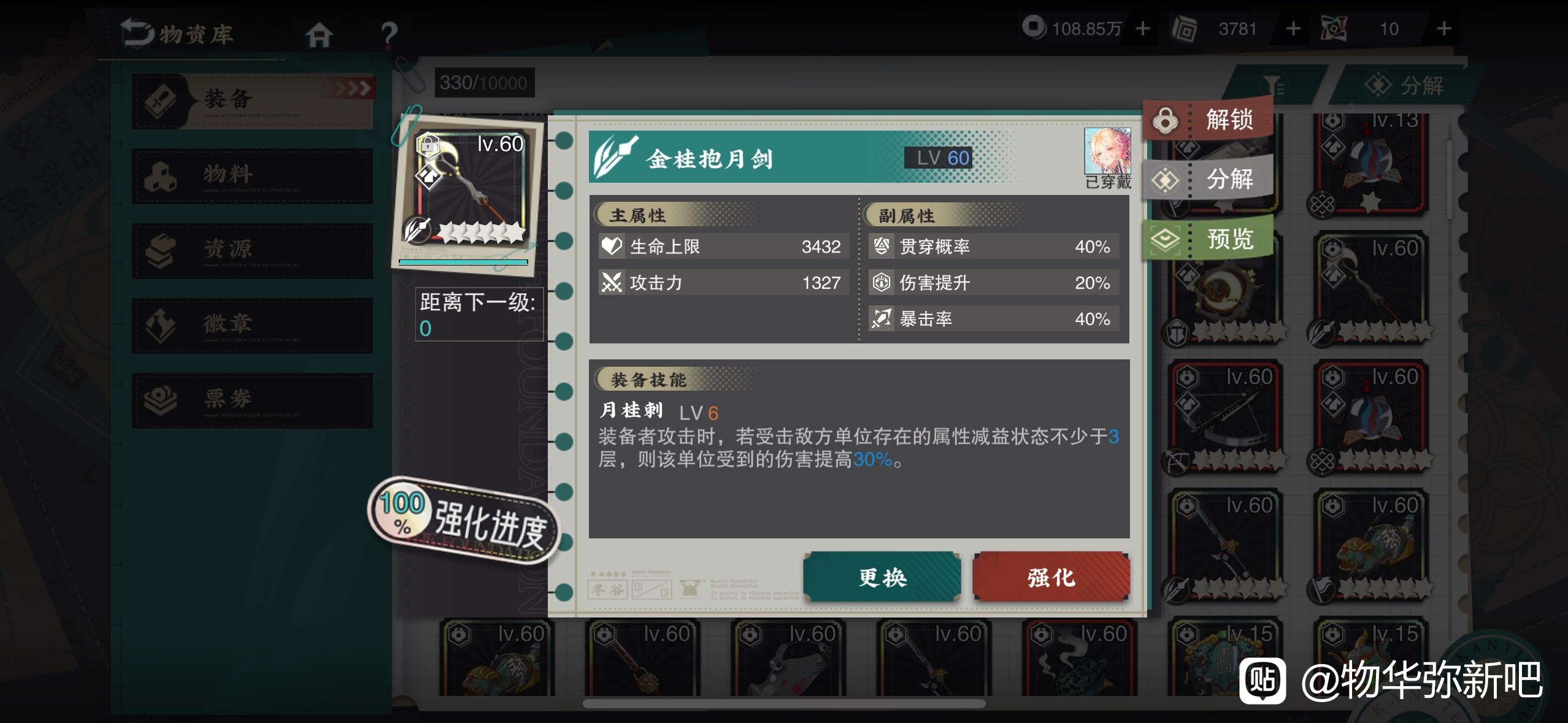Open the help question mark icon

(x=389, y=34)
